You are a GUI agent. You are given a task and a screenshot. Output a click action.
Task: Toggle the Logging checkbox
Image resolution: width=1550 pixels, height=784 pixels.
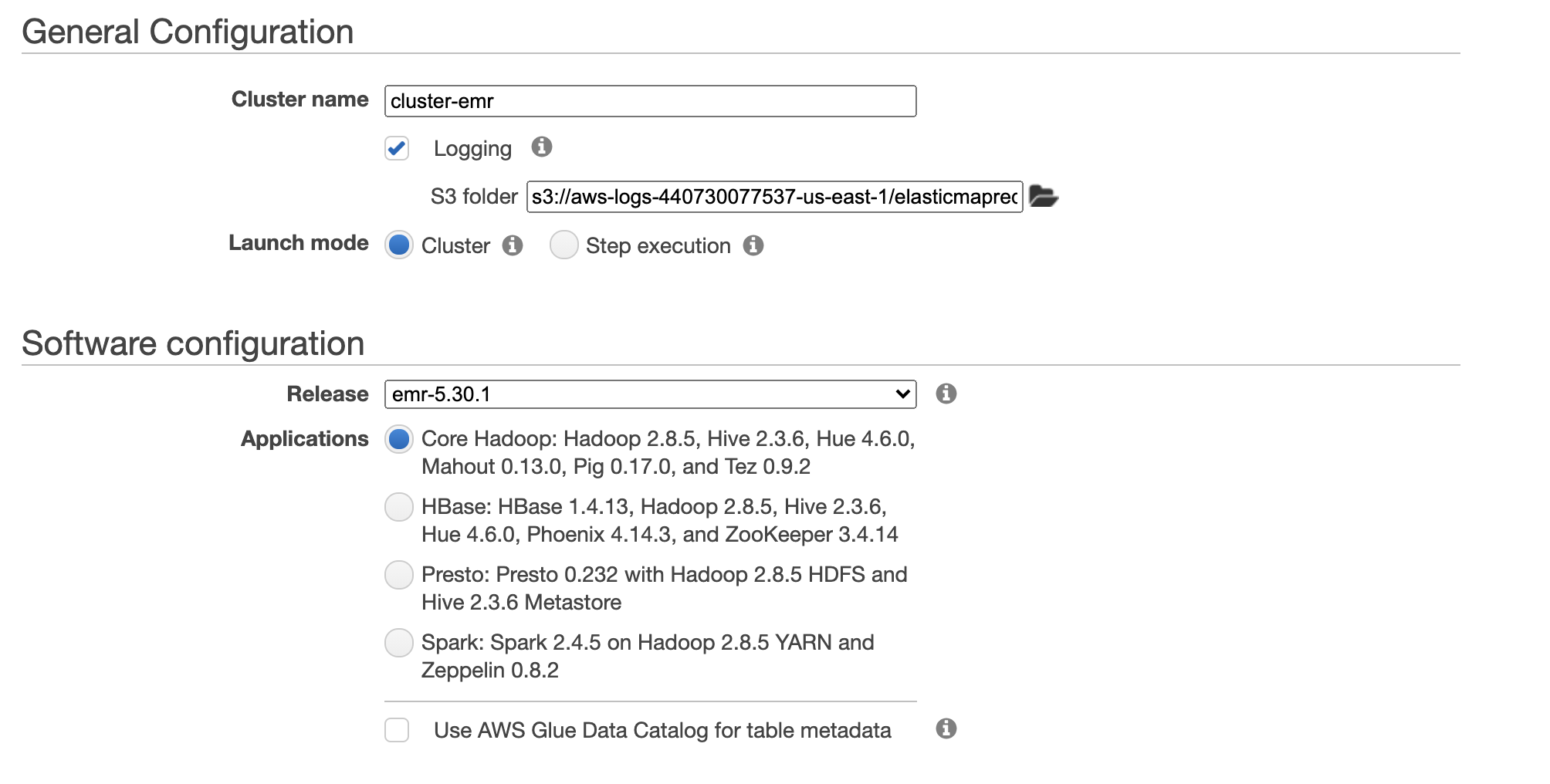pyautogui.click(x=397, y=148)
